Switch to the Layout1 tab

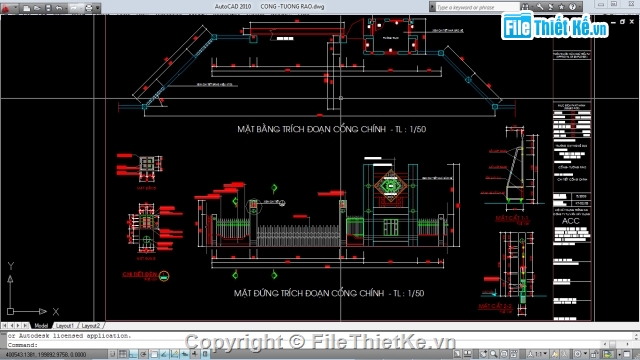[64, 326]
